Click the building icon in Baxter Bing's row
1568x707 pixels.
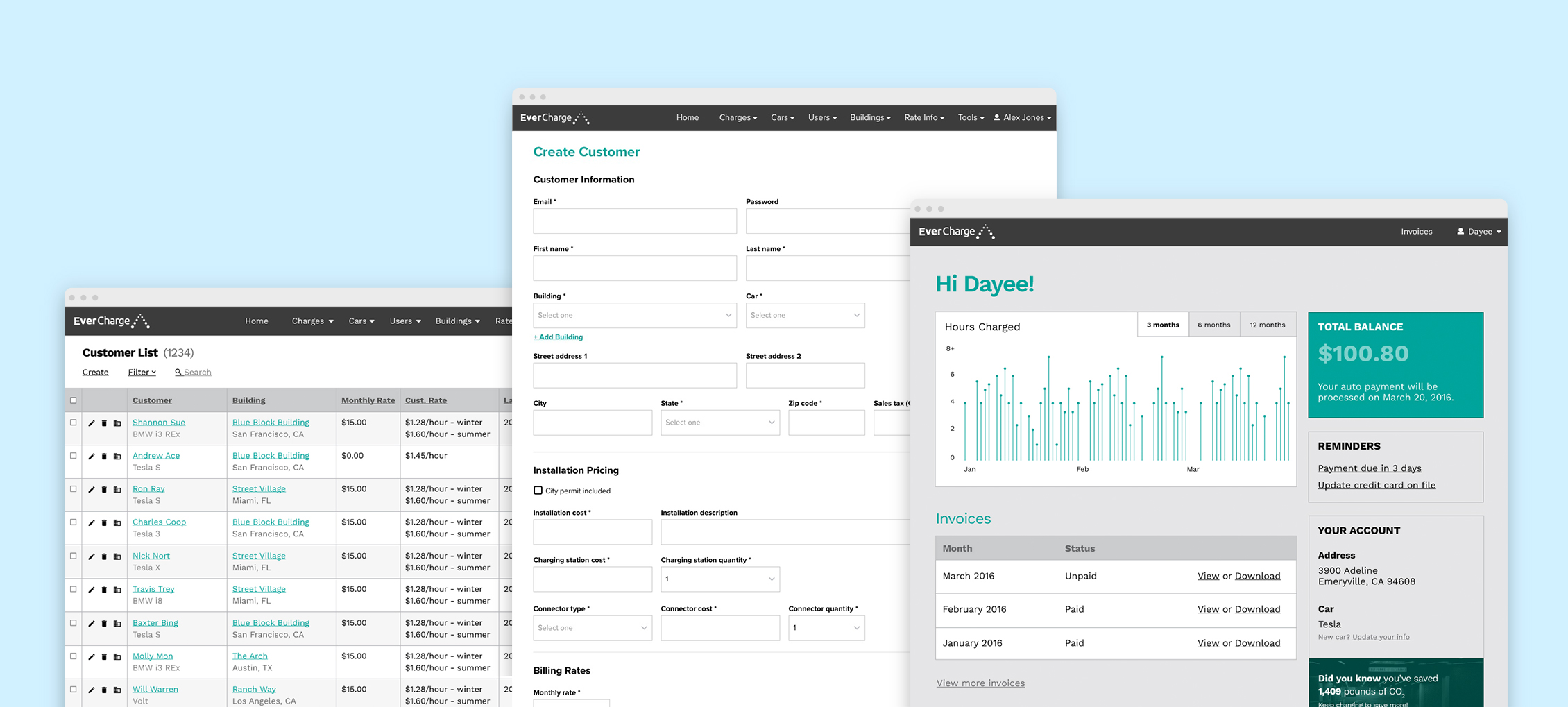tap(117, 623)
